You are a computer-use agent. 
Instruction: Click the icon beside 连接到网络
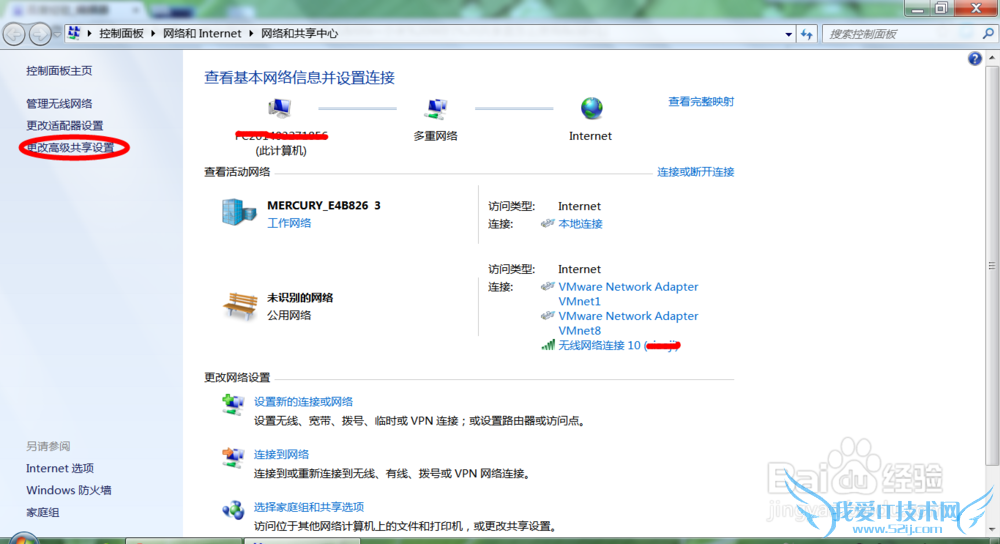pos(233,457)
